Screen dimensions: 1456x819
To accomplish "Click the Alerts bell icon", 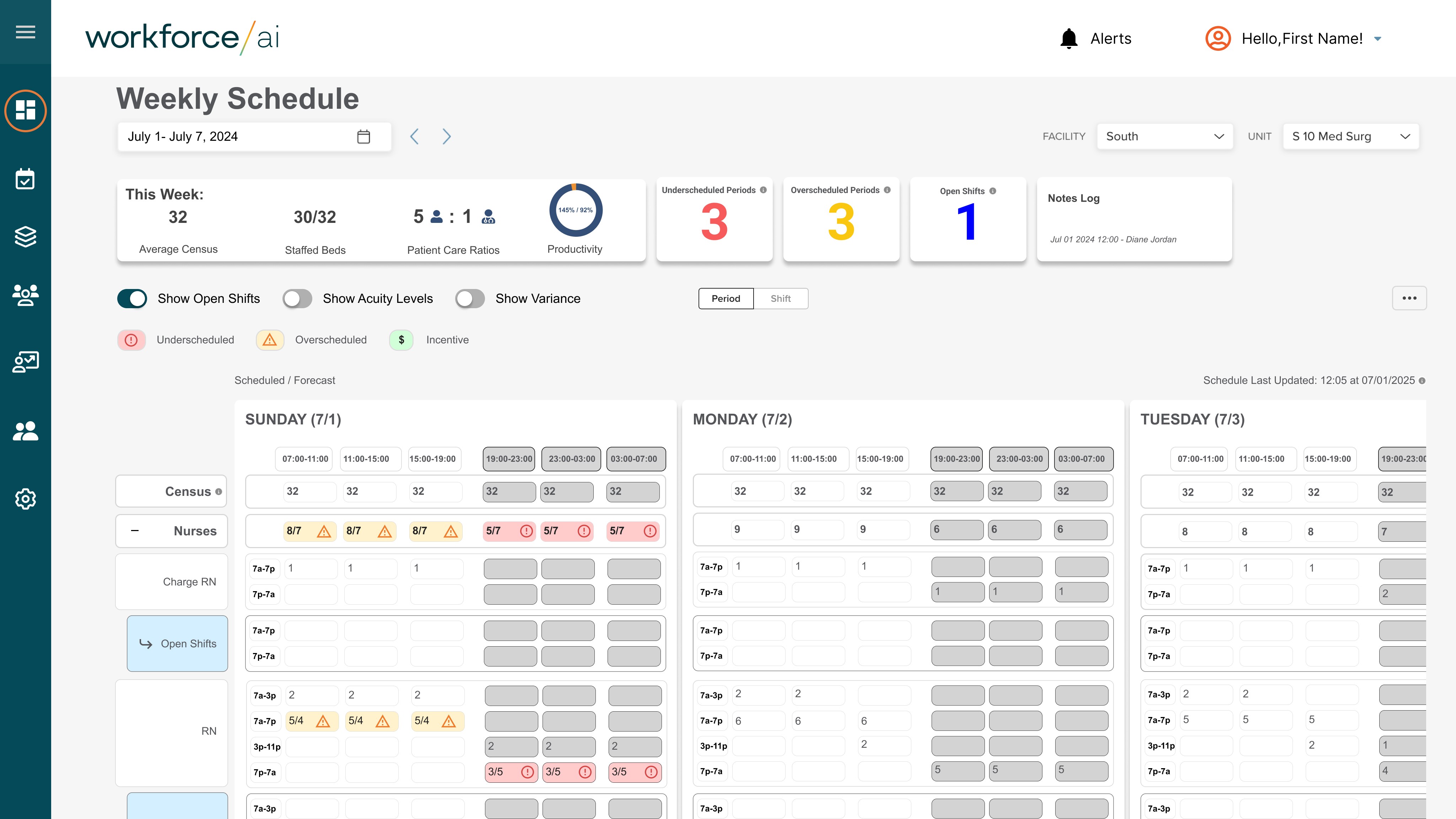I will pos(1068,38).
